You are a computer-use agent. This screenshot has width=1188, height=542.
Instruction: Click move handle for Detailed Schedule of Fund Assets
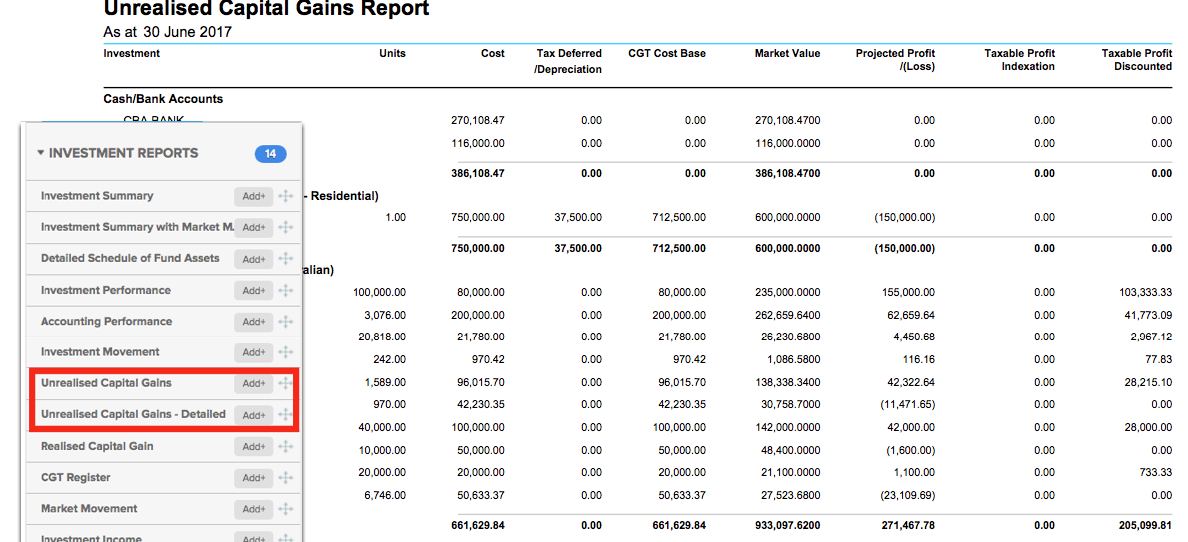tap(286, 259)
